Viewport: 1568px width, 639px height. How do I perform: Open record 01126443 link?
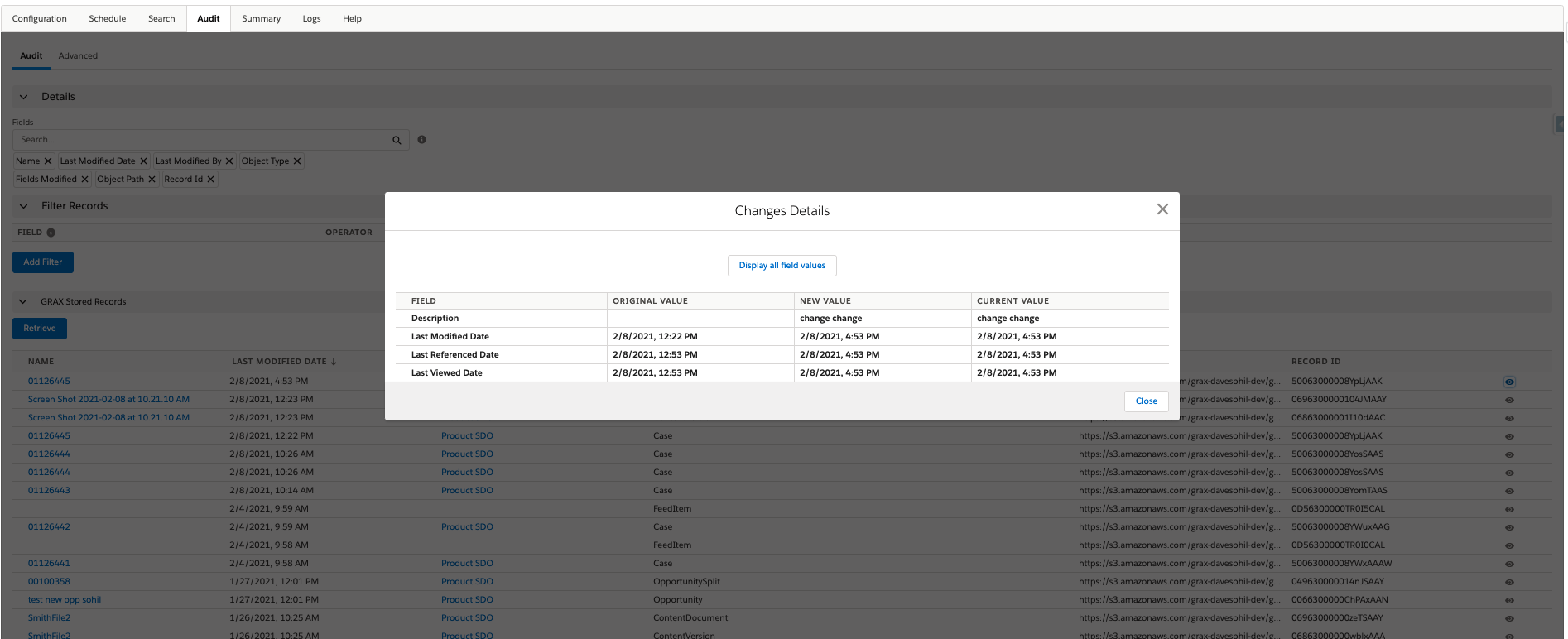point(49,491)
